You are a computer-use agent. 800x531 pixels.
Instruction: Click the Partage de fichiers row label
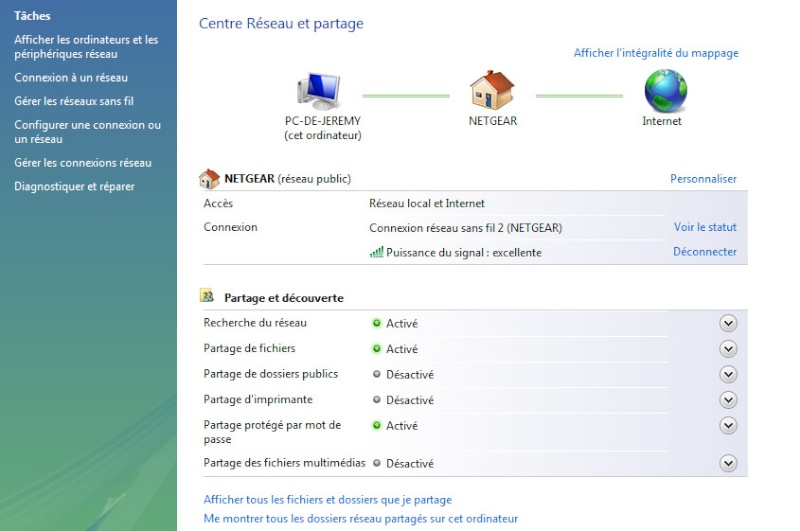tap(249, 348)
